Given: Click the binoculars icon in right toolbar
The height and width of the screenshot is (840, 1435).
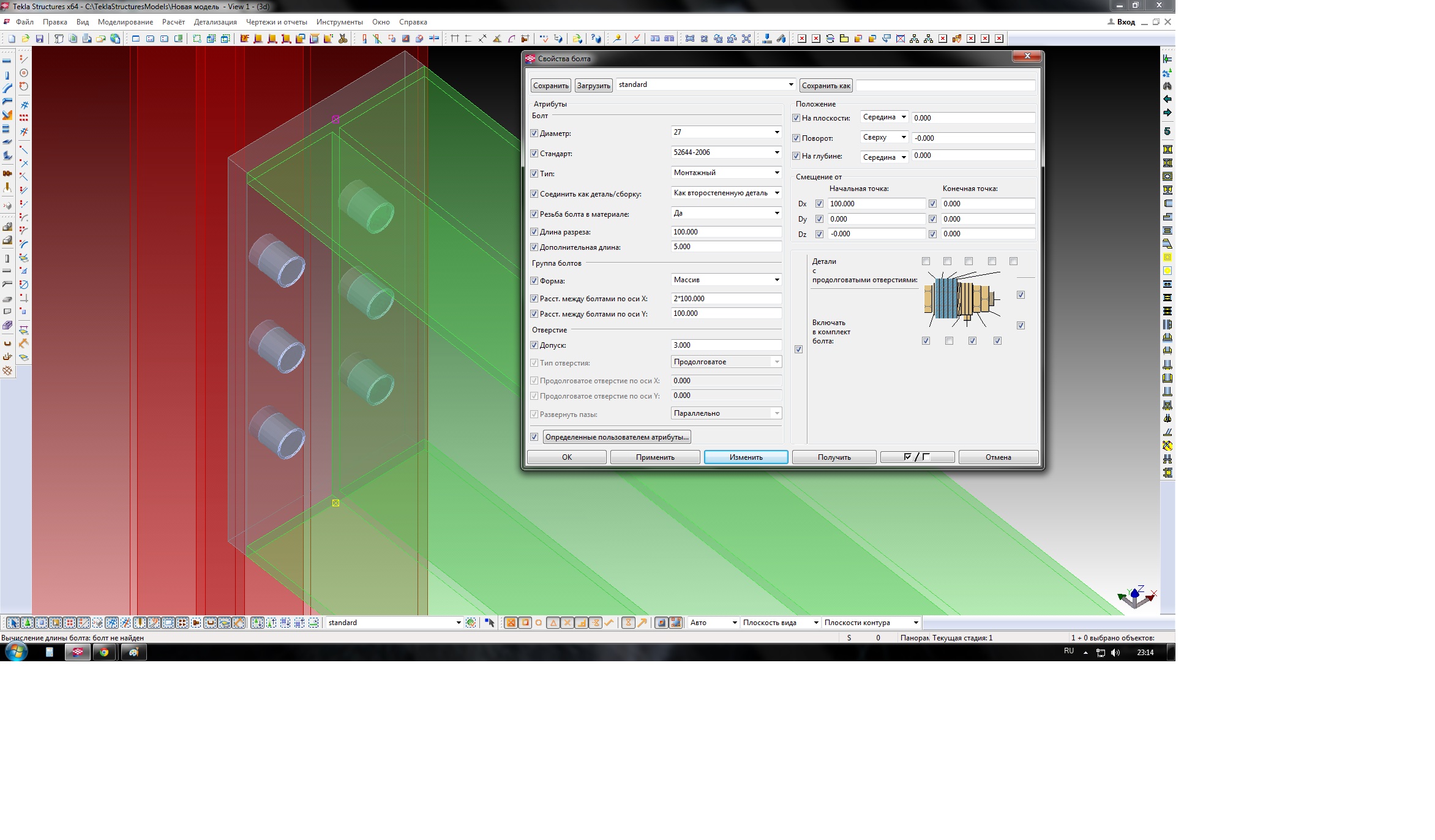Looking at the screenshot, I should 1167,86.
